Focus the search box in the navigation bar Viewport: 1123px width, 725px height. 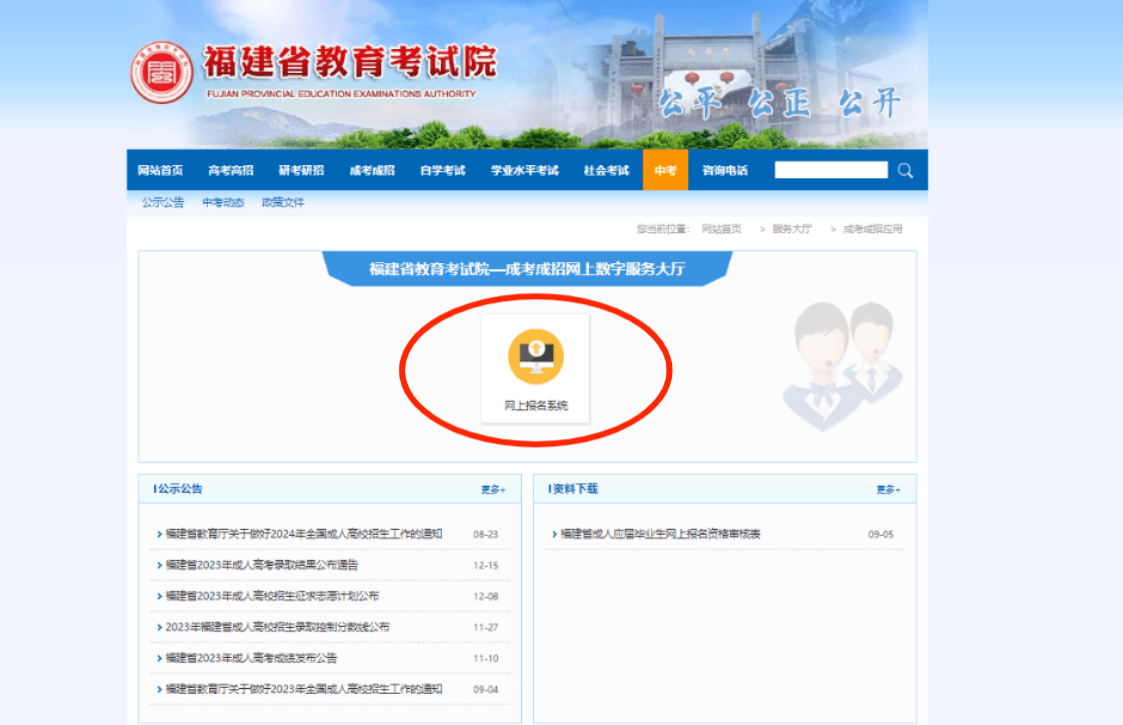[831, 170]
